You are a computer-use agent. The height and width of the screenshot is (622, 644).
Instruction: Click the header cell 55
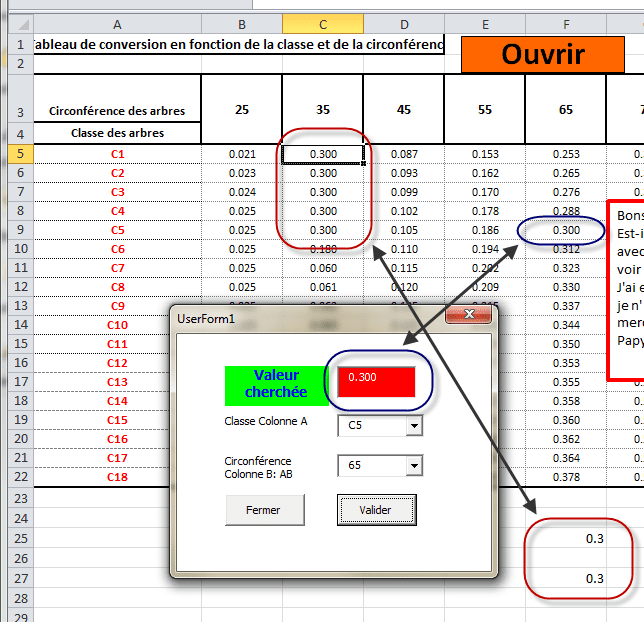[x=485, y=109]
